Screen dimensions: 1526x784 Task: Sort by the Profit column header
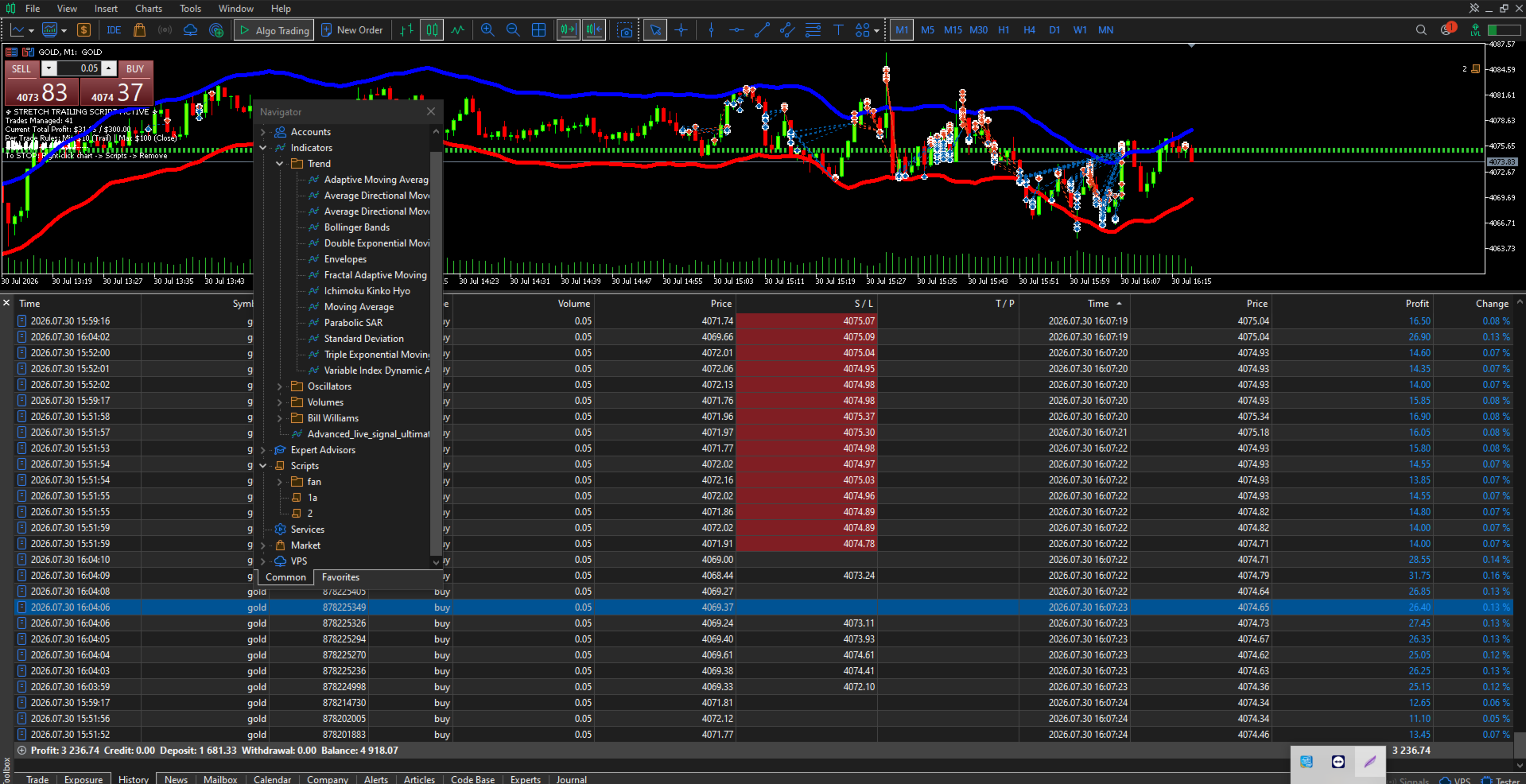[x=1416, y=304]
